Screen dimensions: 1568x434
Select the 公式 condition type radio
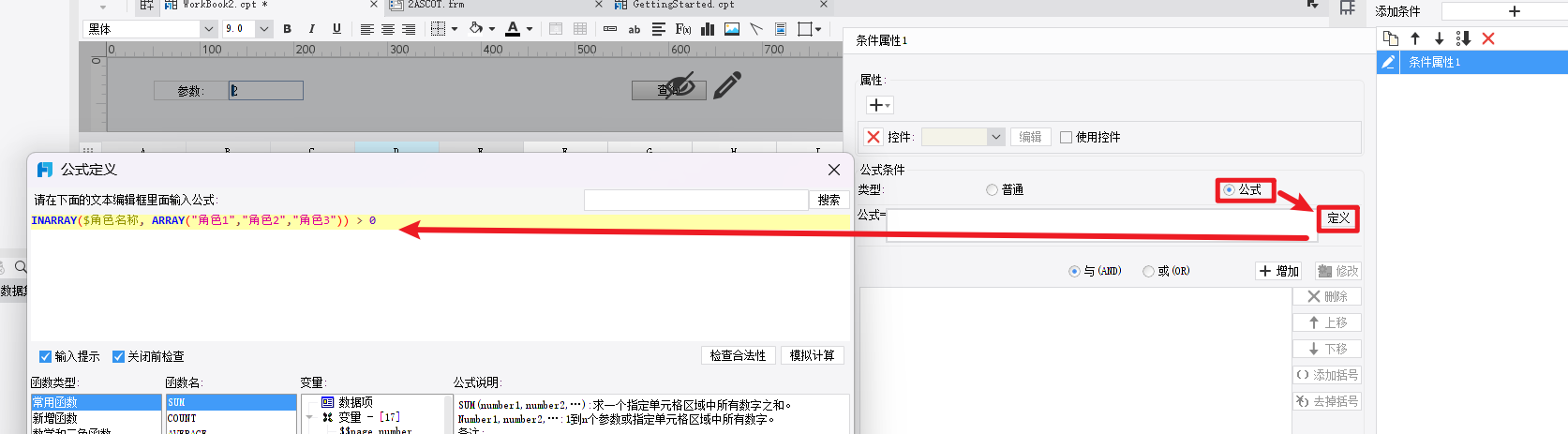pyautogui.click(x=1229, y=190)
